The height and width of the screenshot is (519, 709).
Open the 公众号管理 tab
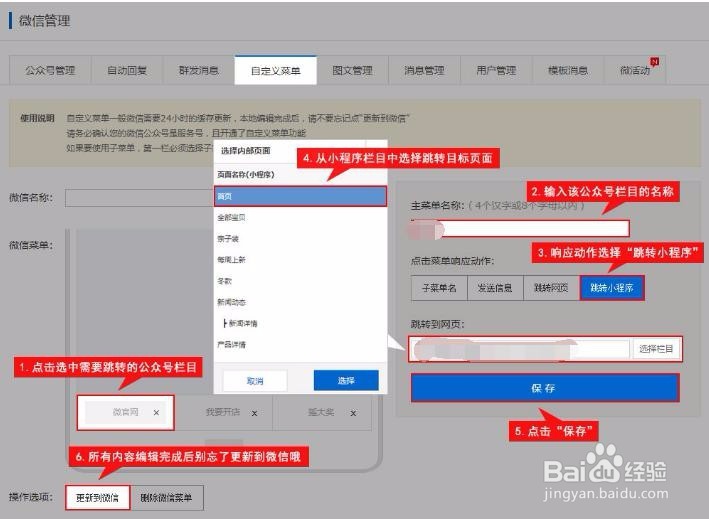tap(50, 71)
